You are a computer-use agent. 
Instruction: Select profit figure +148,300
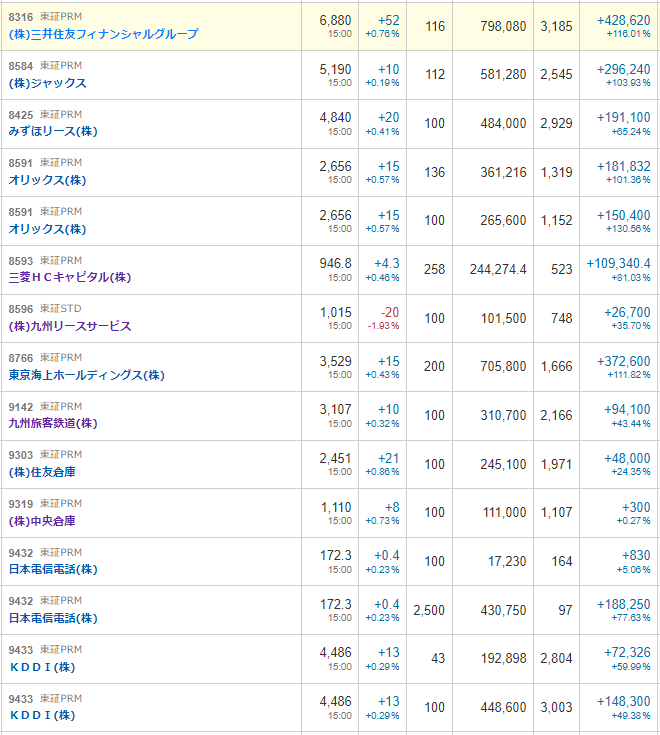click(623, 702)
